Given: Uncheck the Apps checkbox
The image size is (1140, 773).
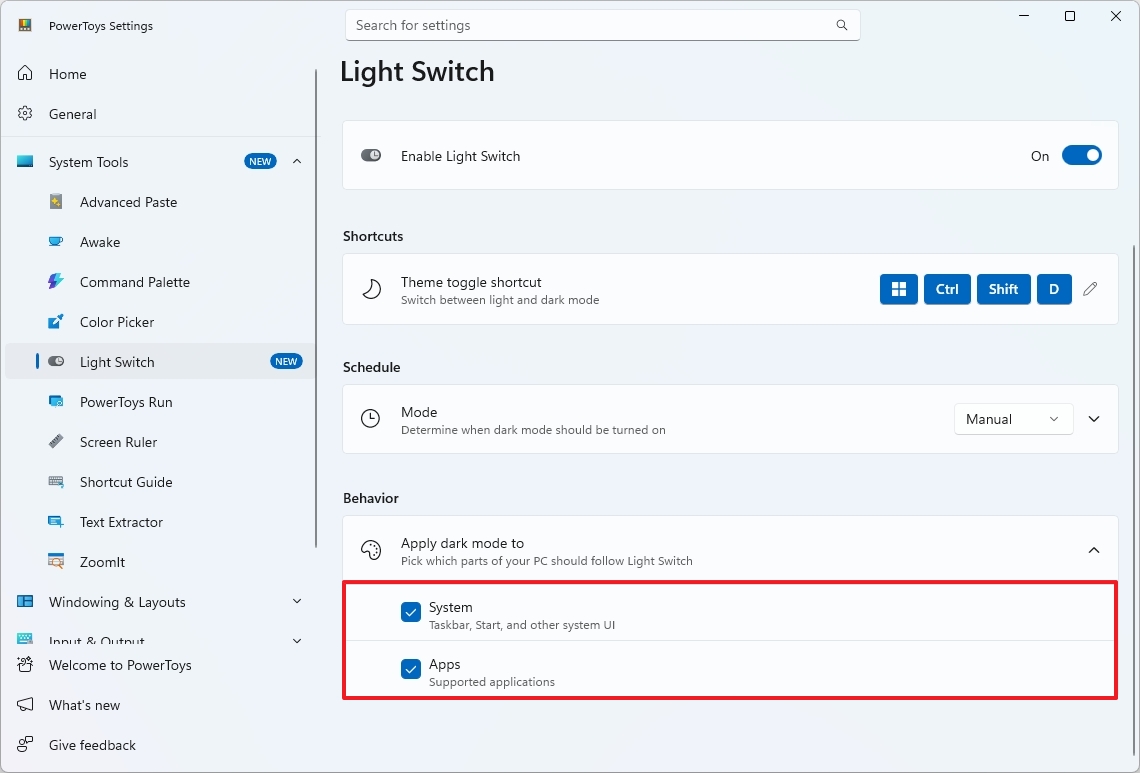Looking at the screenshot, I should point(410,668).
